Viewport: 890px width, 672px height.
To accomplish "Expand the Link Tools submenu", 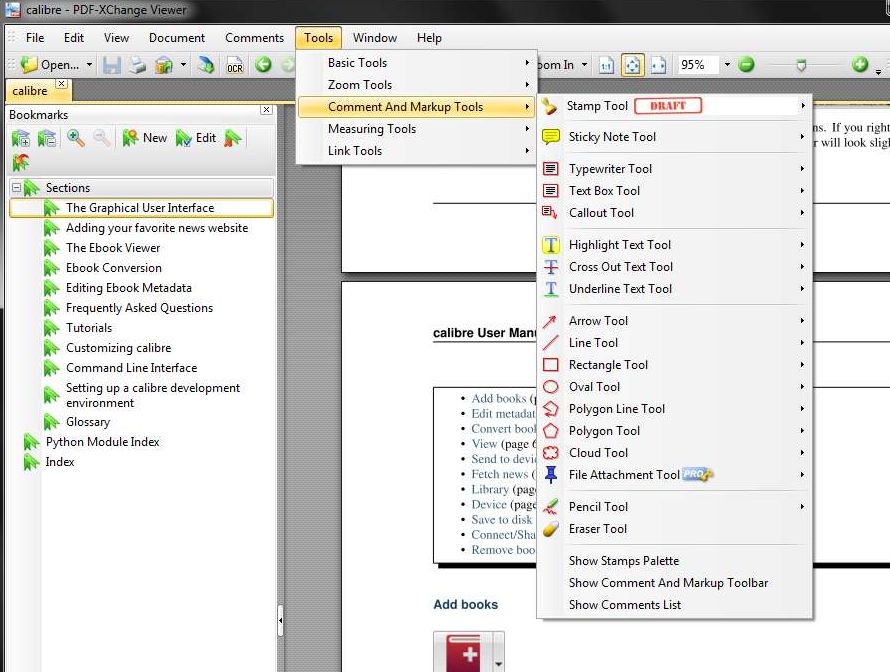I will coord(417,151).
